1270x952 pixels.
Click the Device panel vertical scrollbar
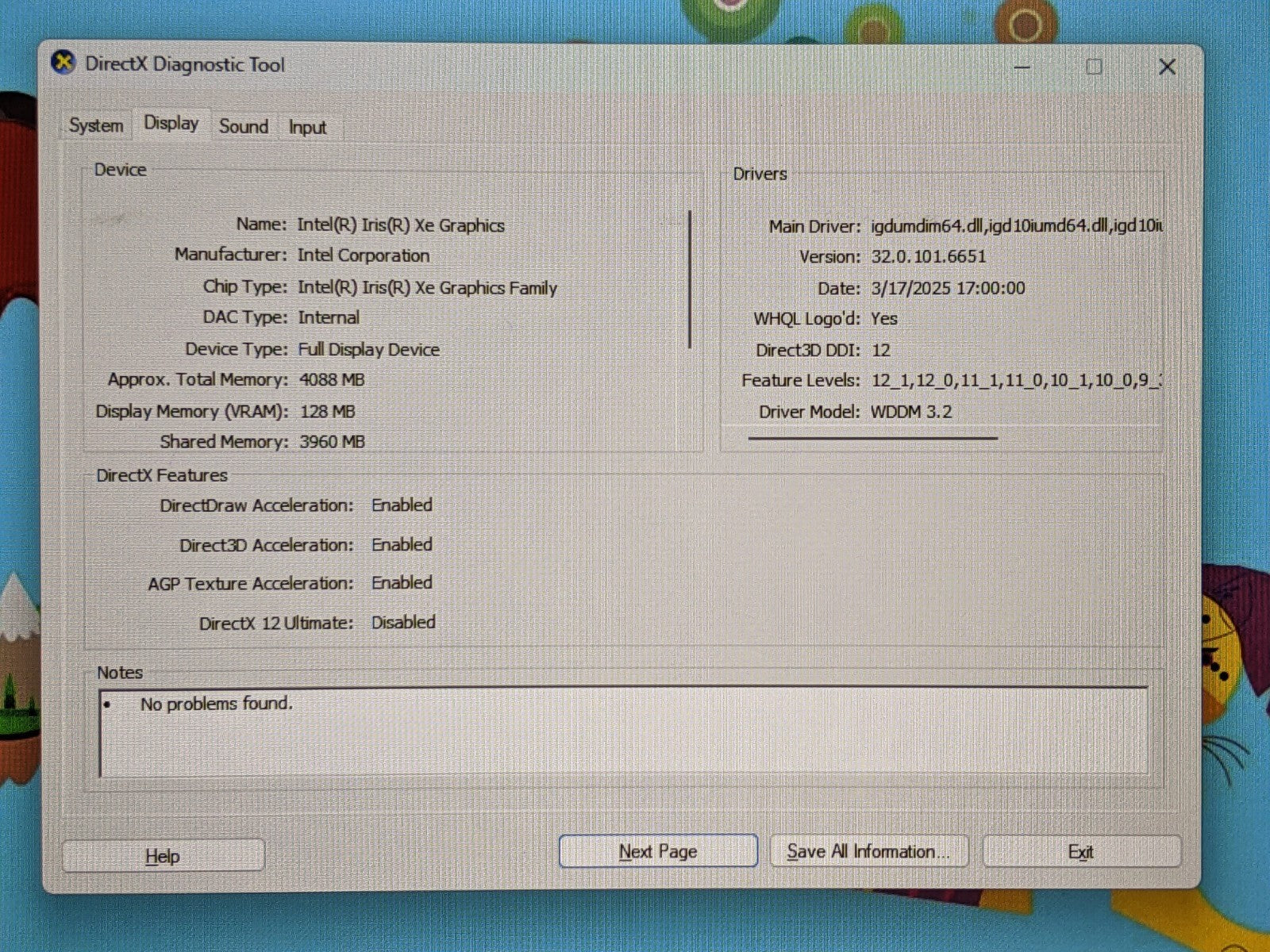(690, 279)
